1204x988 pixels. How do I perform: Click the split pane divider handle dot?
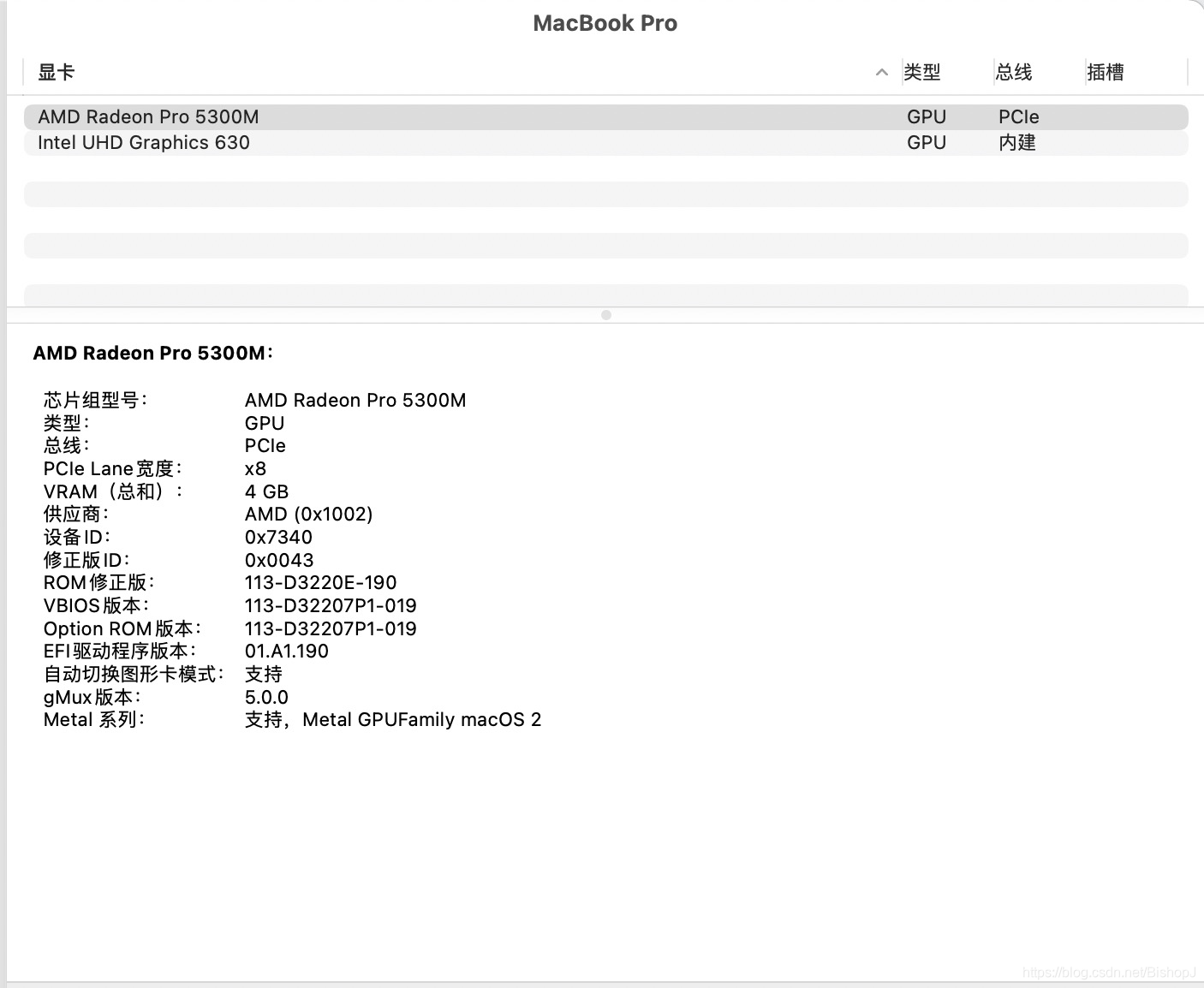click(x=606, y=315)
